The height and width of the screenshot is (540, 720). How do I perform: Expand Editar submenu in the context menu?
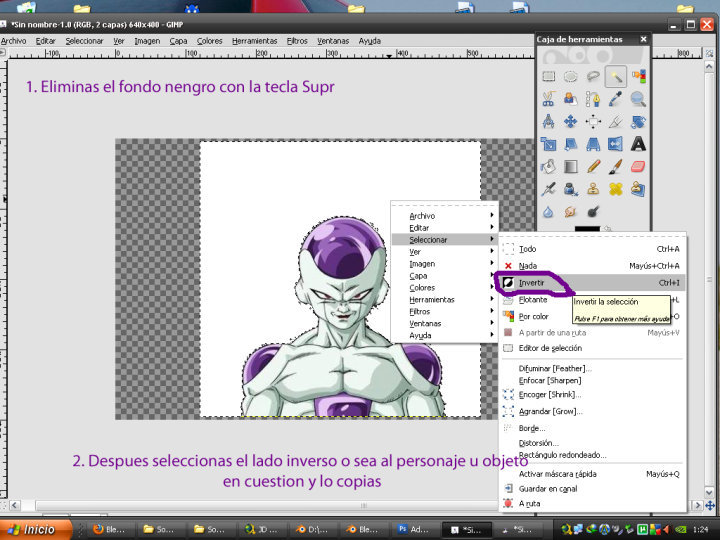444,228
